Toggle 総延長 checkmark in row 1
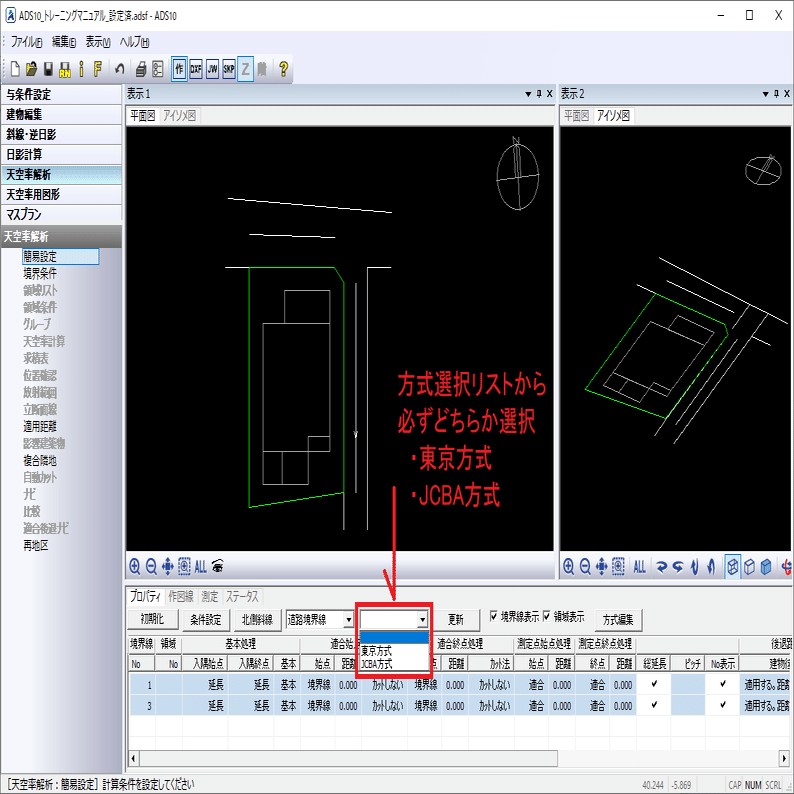 coord(654,684)
